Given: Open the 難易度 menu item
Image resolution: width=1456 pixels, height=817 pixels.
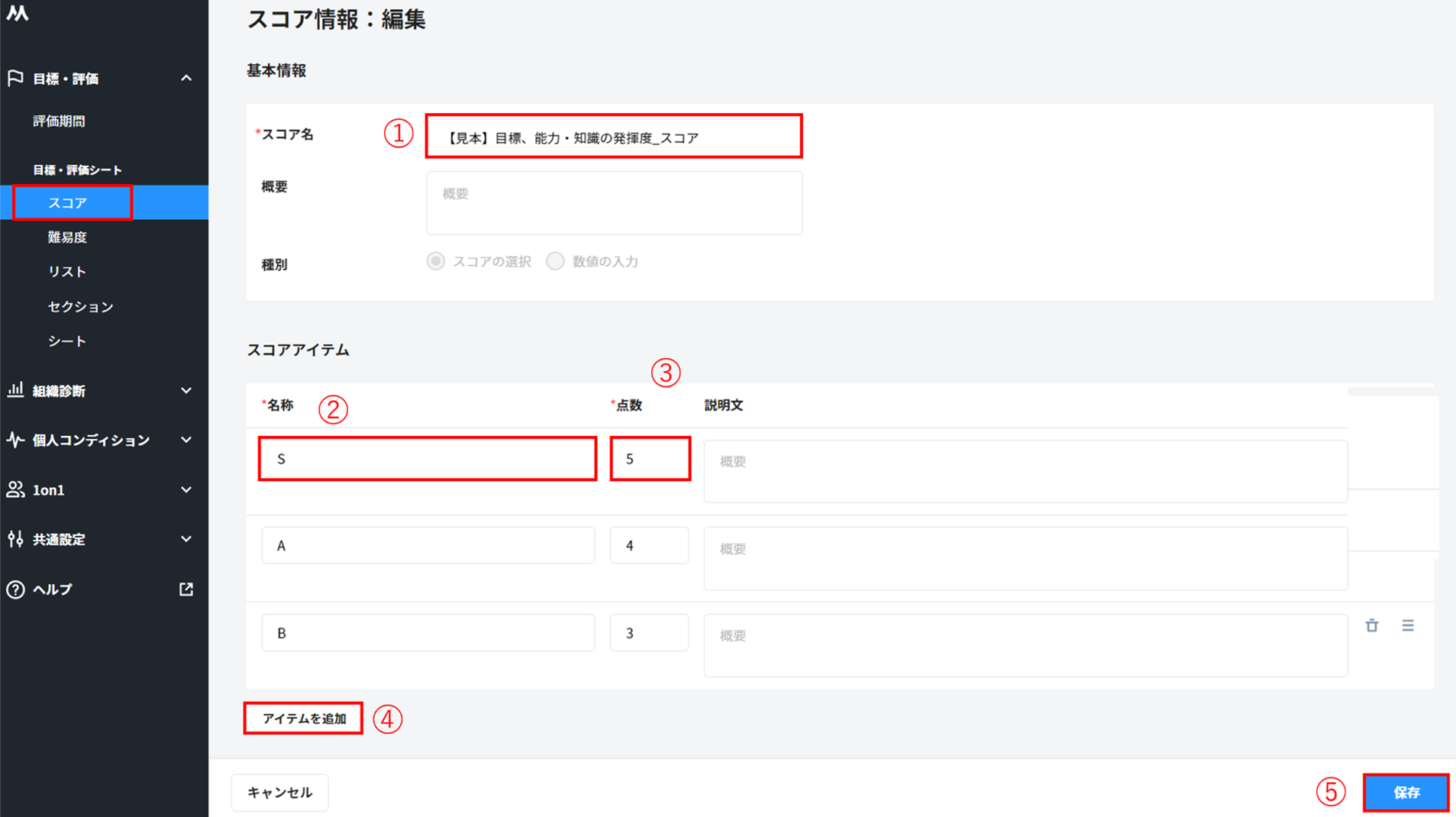Looking at the screenshot, I should pos(67,237).
